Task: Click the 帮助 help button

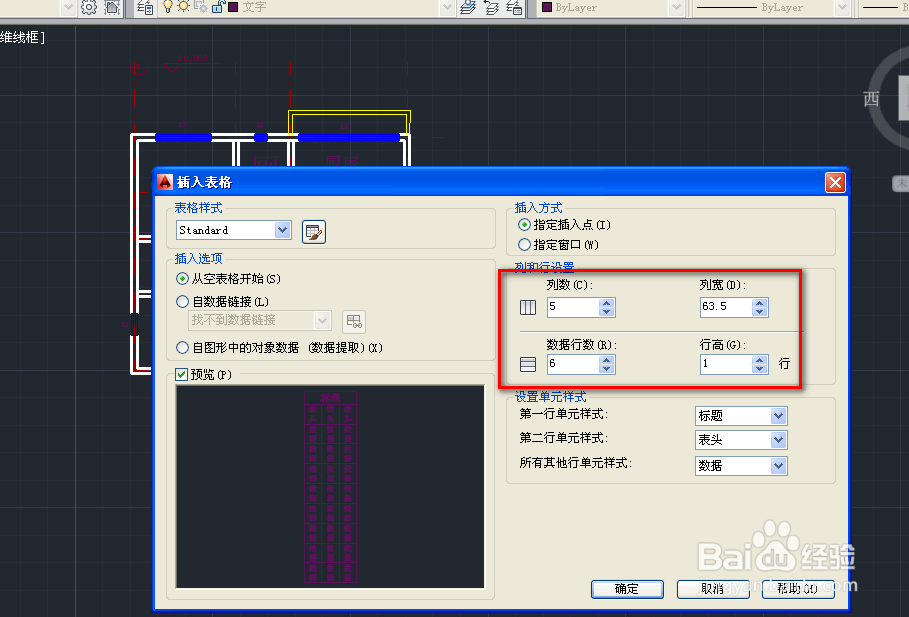Action: click(797, 589)
